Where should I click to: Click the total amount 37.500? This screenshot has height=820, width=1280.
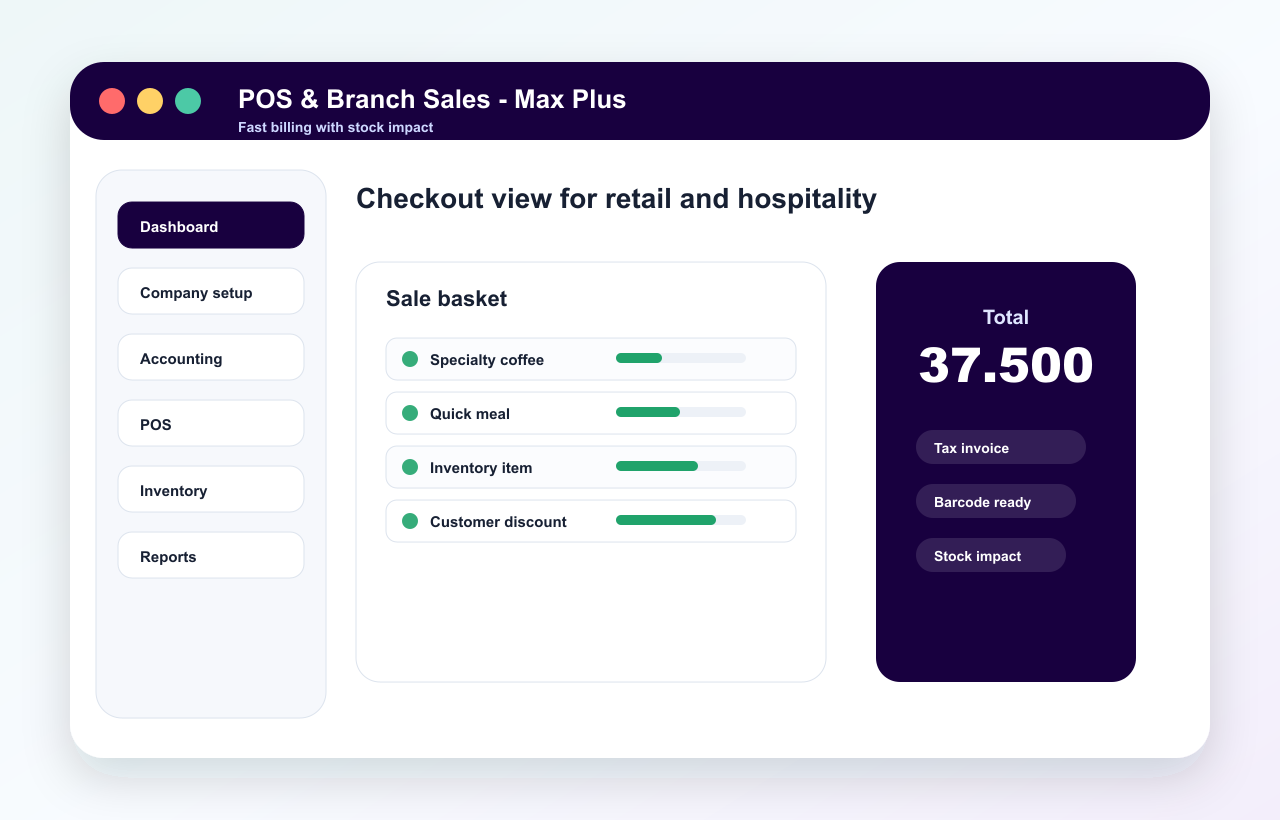[x=1006, y=365]
